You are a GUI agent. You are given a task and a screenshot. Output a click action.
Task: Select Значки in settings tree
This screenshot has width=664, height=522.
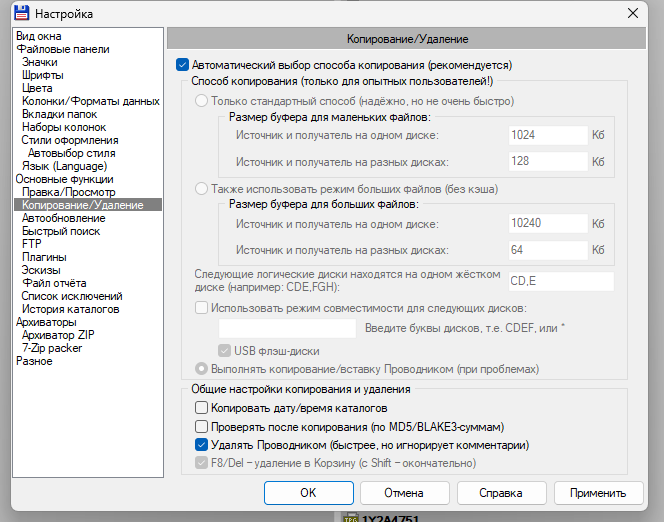[40, 62]
